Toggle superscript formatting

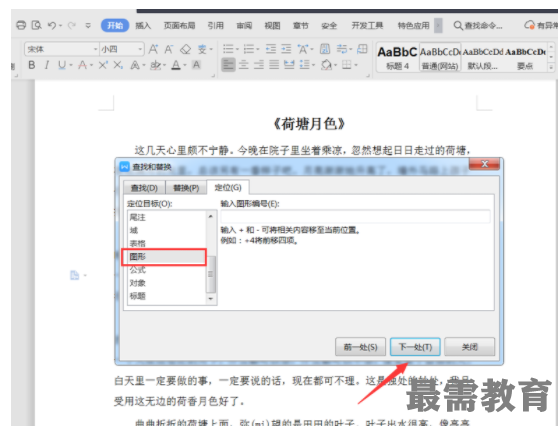click(x=103, y=65)
